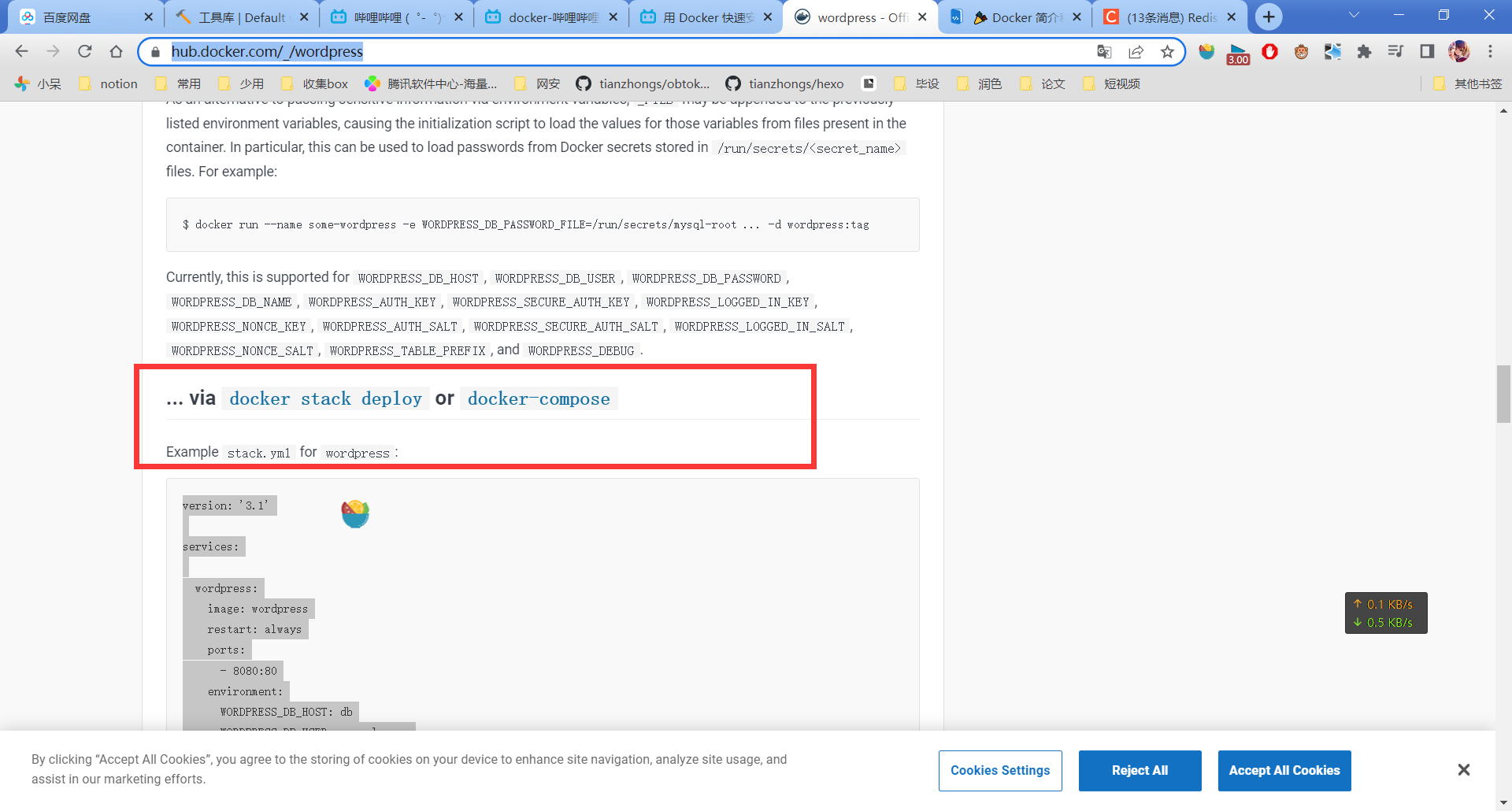
Task: Expand the tab search chevron
Action: [x=1354, y=16]
